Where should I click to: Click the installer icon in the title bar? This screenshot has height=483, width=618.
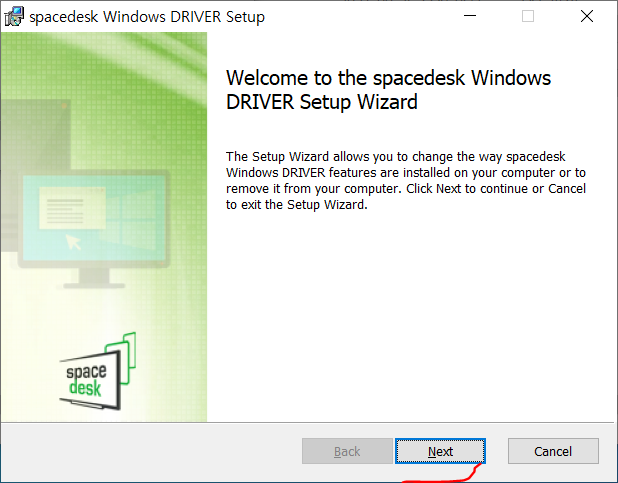pyautogui.click(x=14, y=17)
